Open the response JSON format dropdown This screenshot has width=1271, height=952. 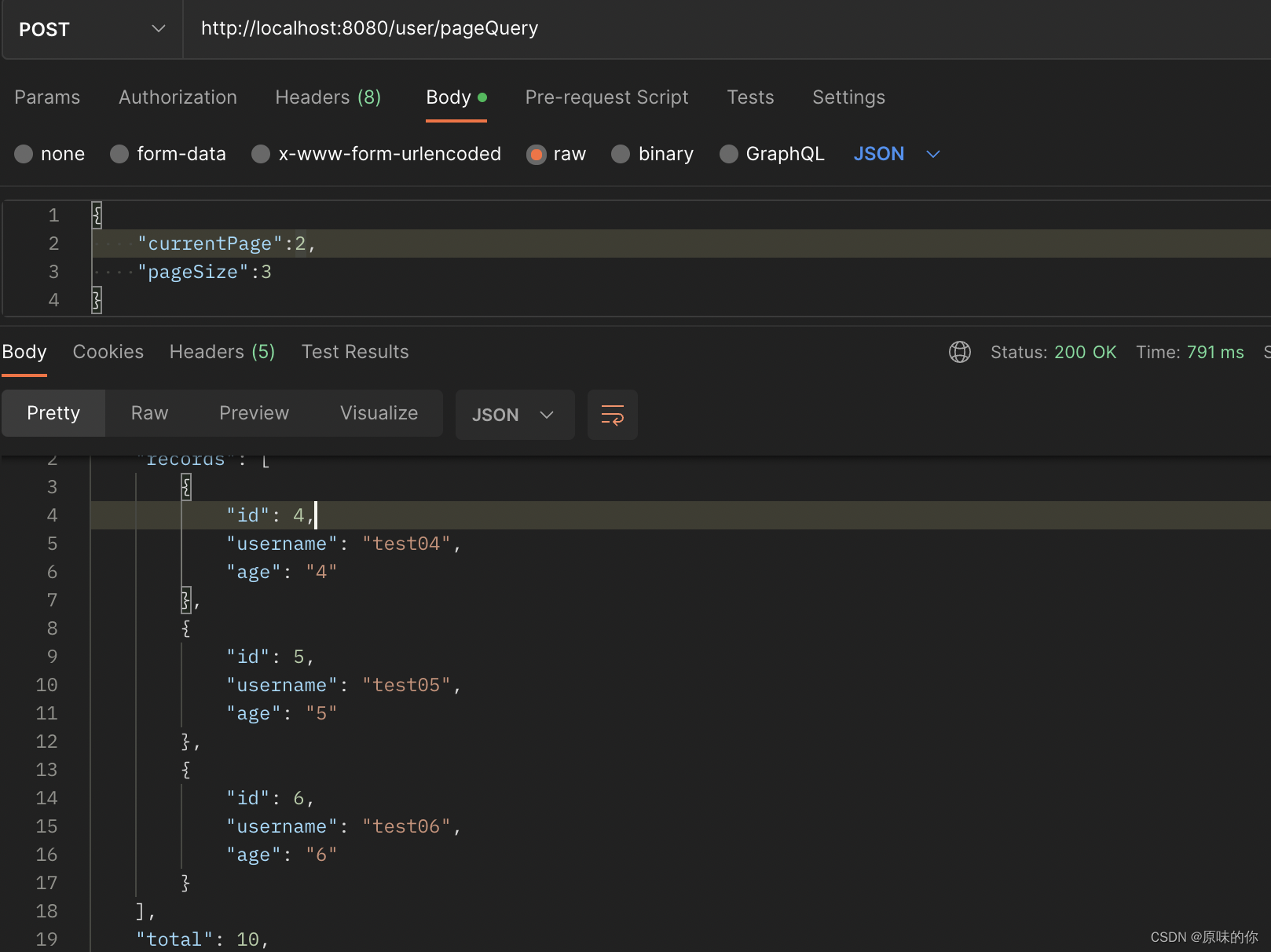click(515, 415)
